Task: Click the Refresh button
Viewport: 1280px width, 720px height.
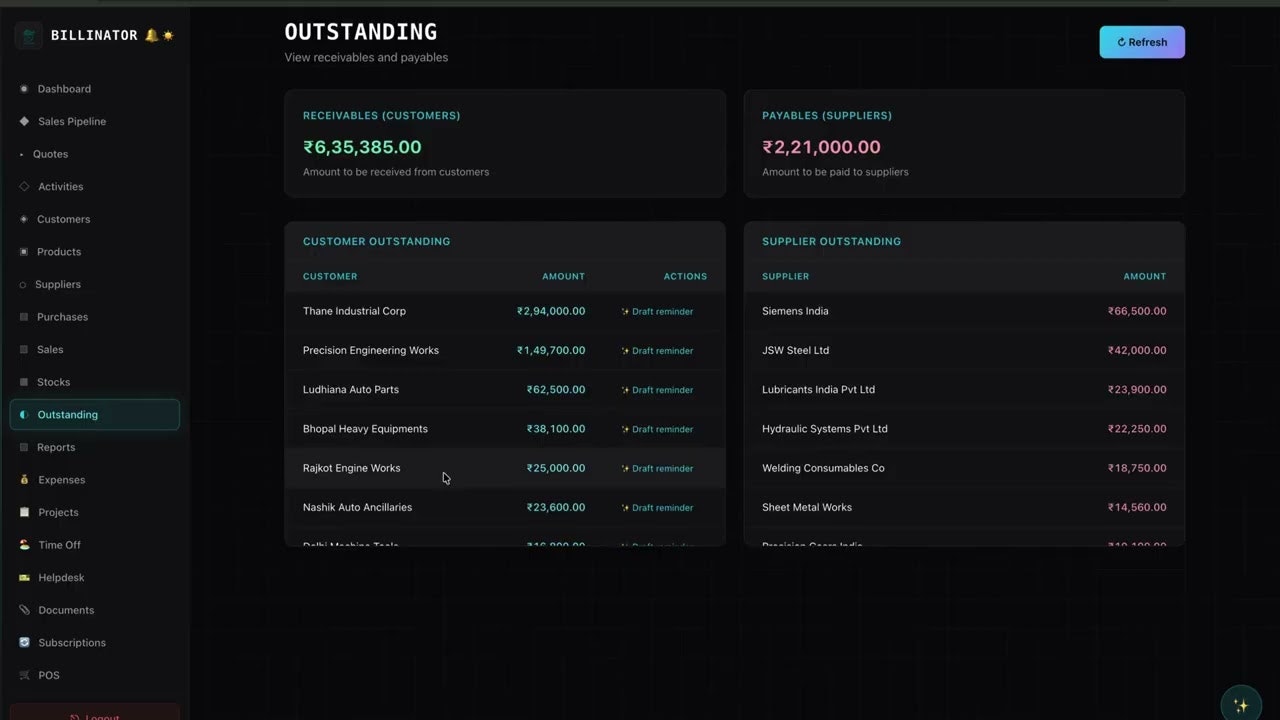Action: click(x=1141, y=42)
